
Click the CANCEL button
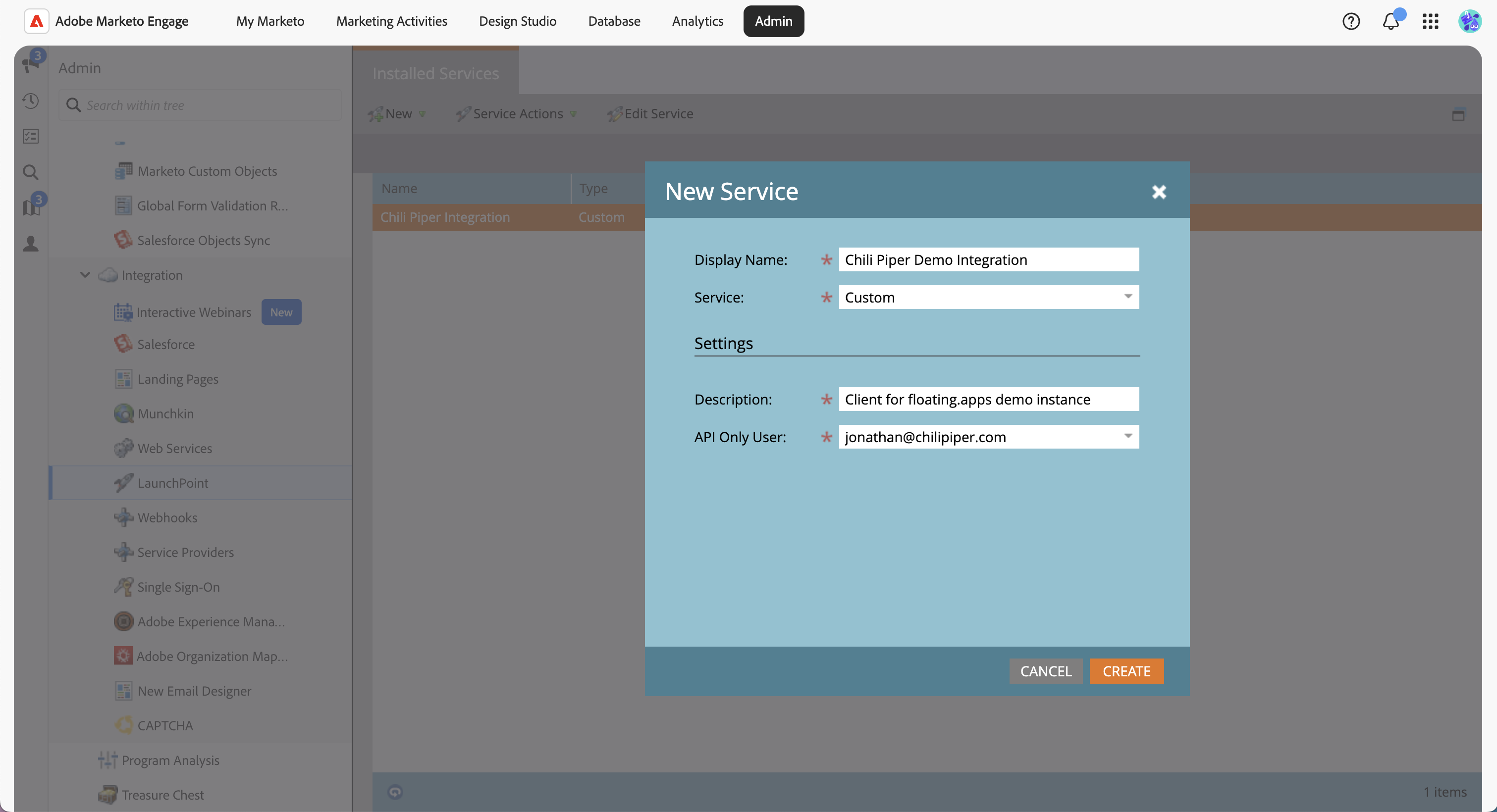click(1045, 671)
